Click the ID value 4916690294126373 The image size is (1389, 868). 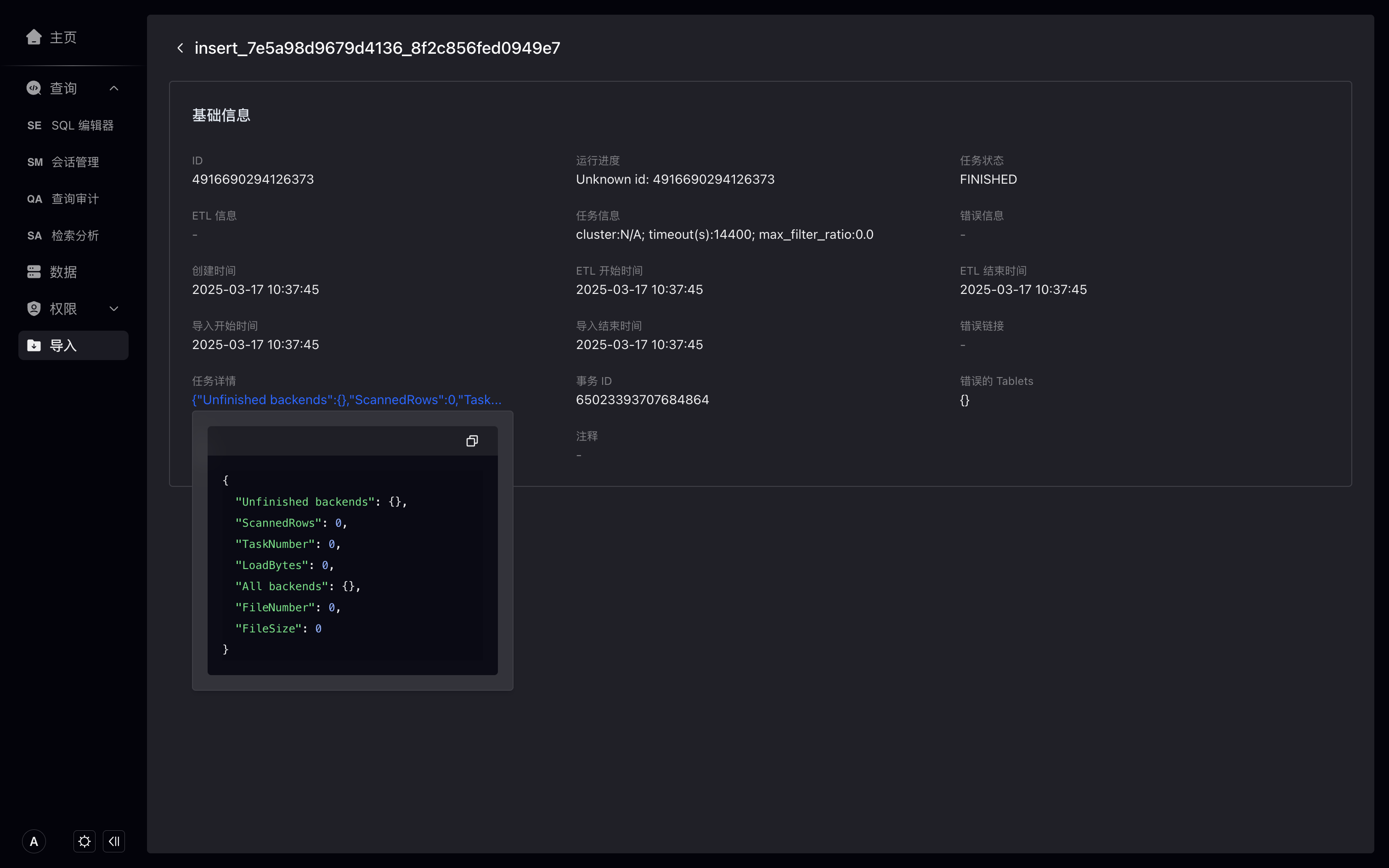pyautogui.click(x=253, y=179)
